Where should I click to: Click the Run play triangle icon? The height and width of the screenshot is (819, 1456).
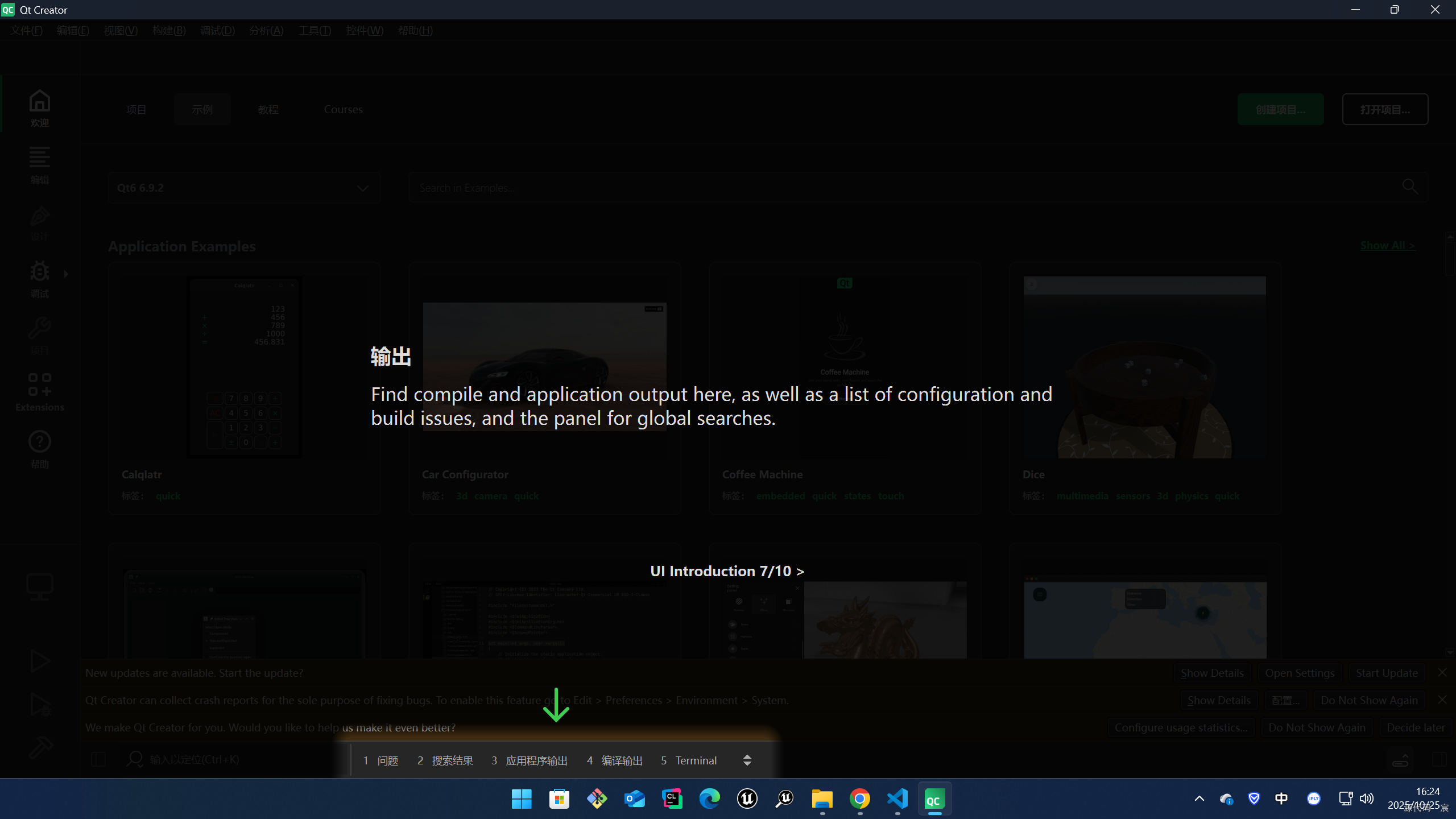pyautogui.click(x=39, y=661)
